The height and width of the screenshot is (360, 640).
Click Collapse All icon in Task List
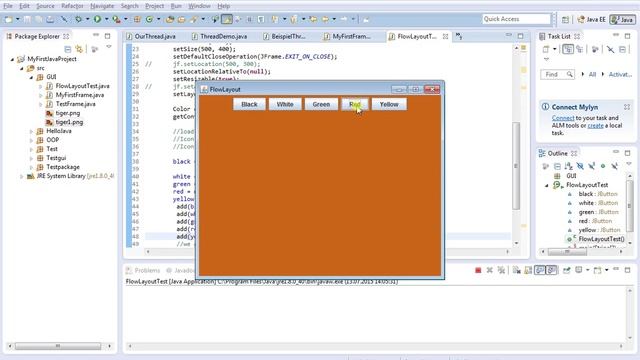622,49
